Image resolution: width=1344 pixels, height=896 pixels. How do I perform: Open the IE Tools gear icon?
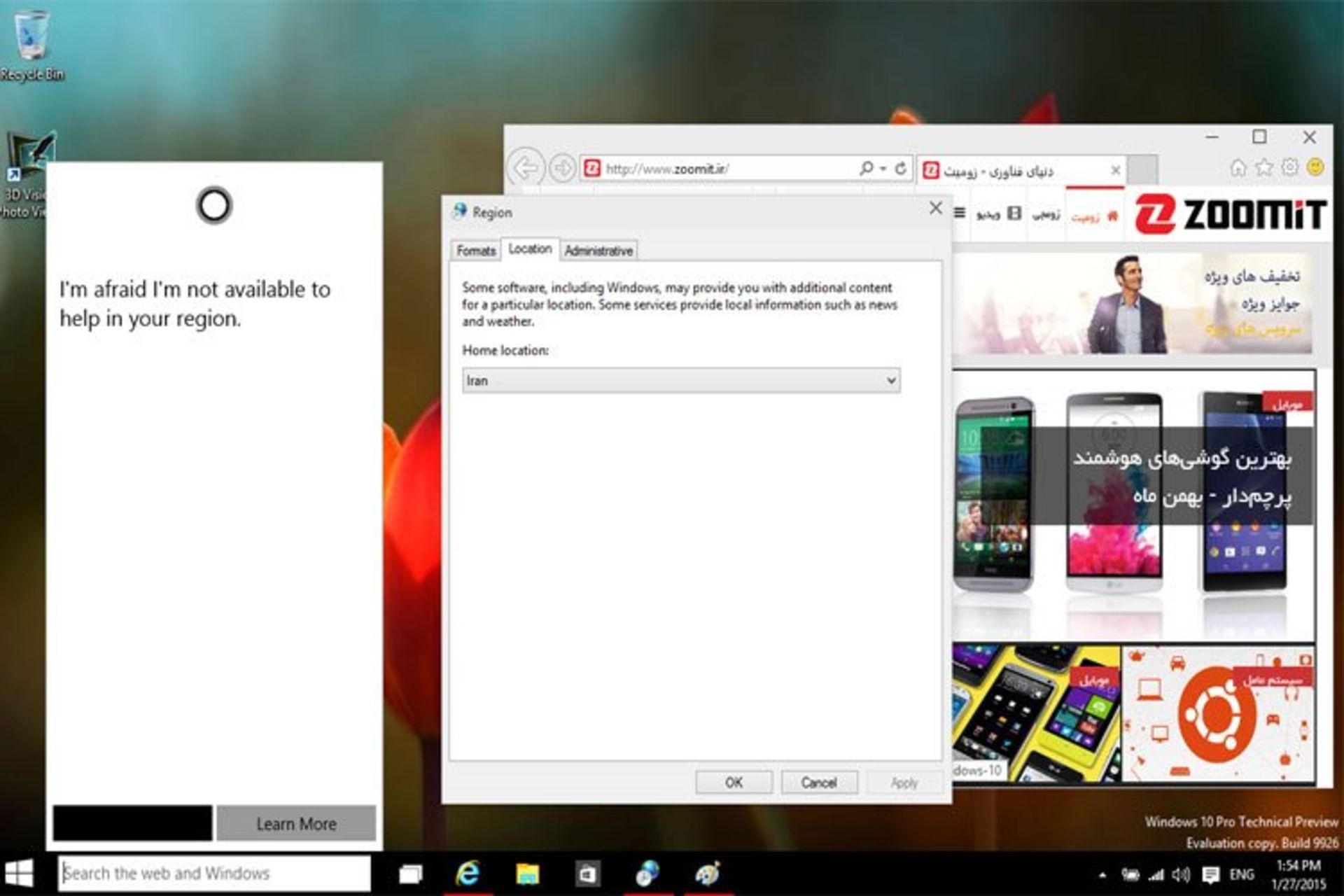pyautogui.click(x=1289, y=167)
